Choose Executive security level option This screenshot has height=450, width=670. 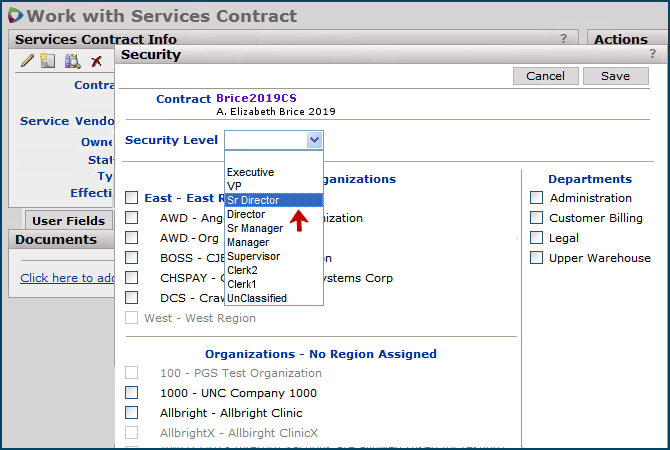(250, 172)
